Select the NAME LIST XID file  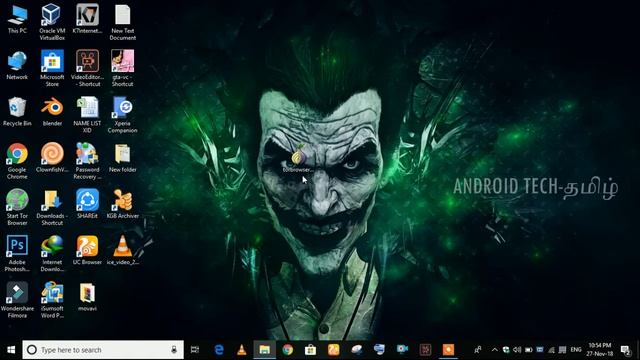[x=87, y=115]
